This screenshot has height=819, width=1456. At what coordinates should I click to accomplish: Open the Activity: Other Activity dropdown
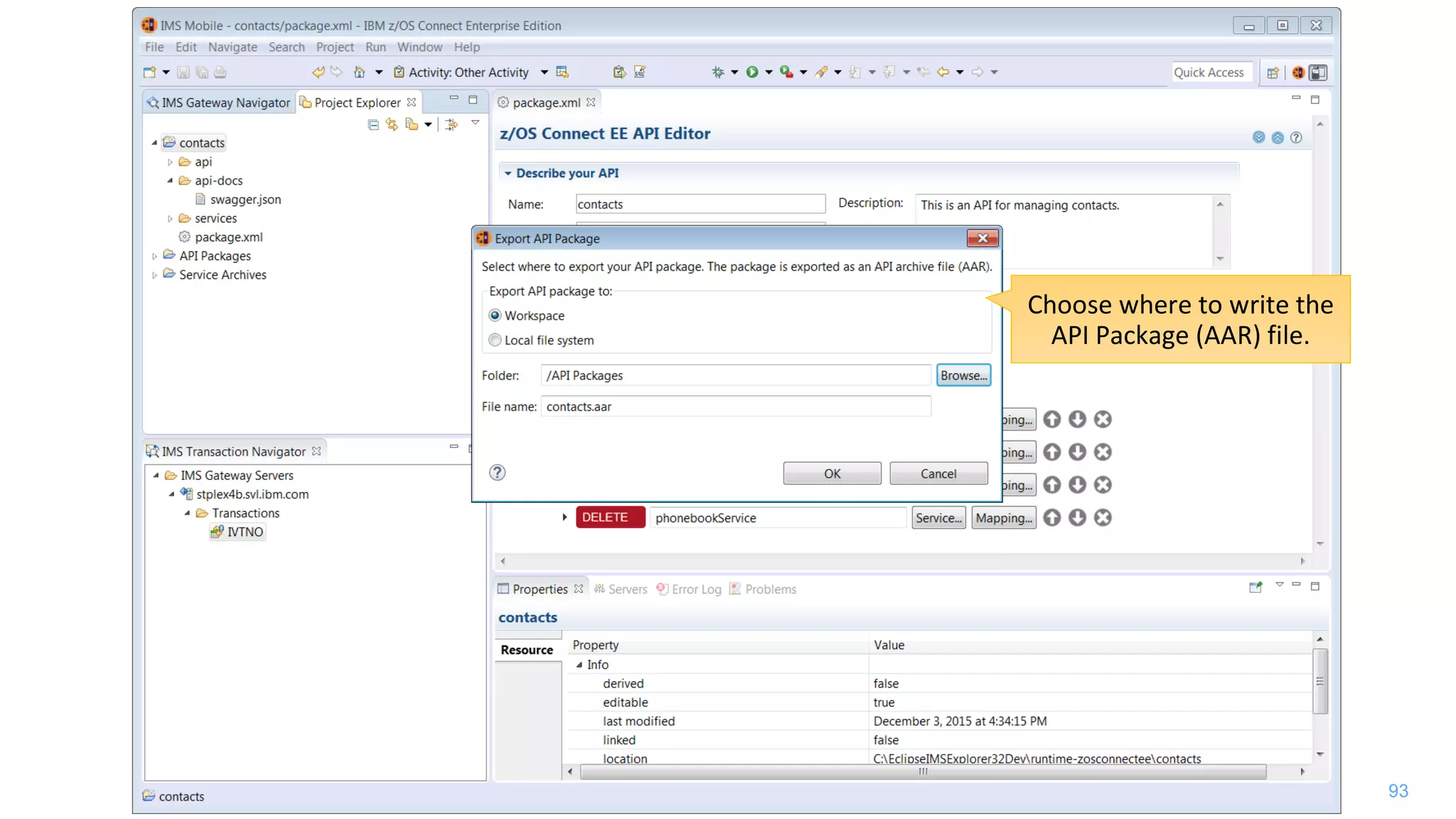coord(544,72)
